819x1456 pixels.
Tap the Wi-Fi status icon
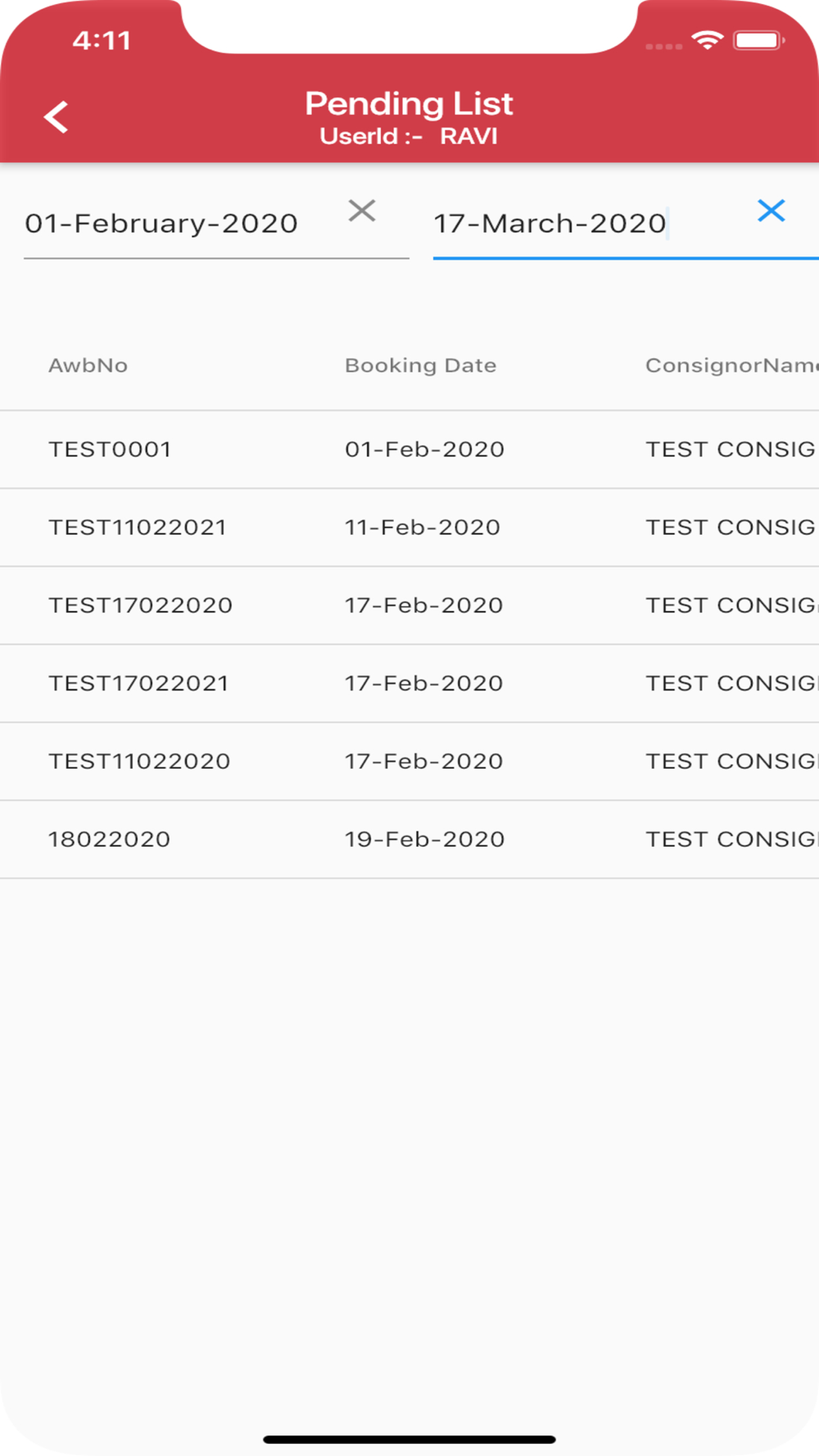point(707,40)
